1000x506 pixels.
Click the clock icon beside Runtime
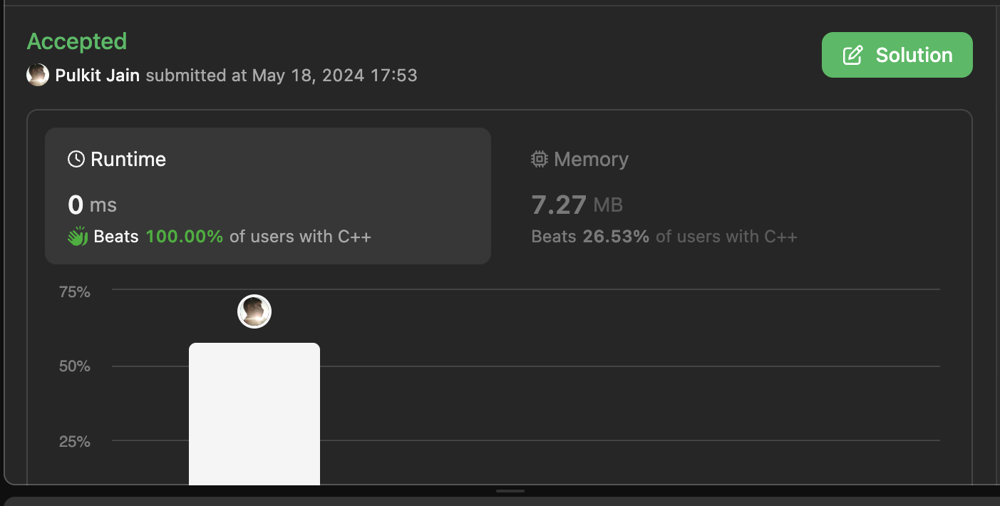76,159
